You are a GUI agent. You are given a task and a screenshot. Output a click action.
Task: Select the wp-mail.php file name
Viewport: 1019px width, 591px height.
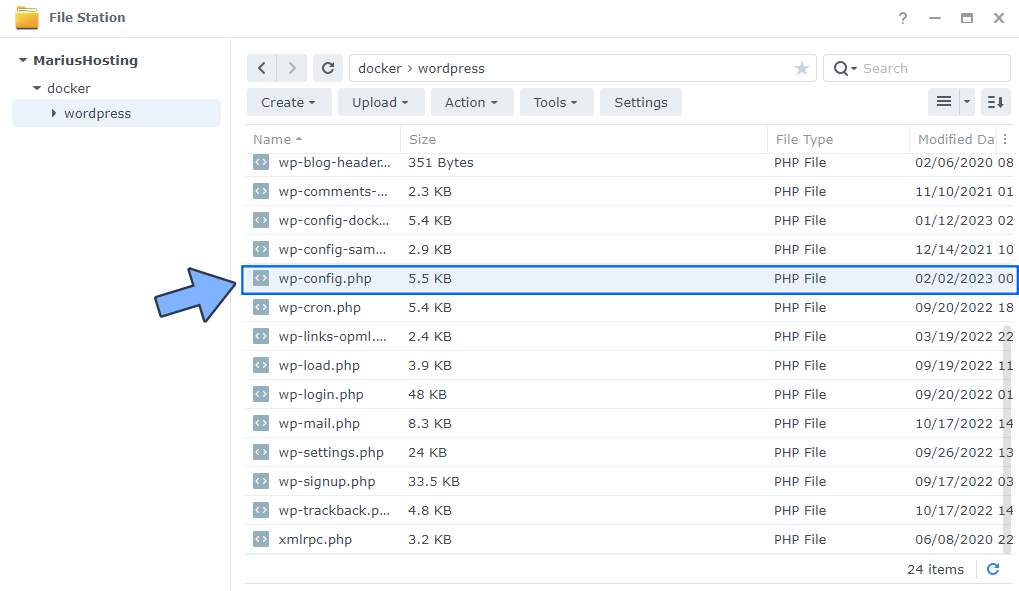(319, 423)
